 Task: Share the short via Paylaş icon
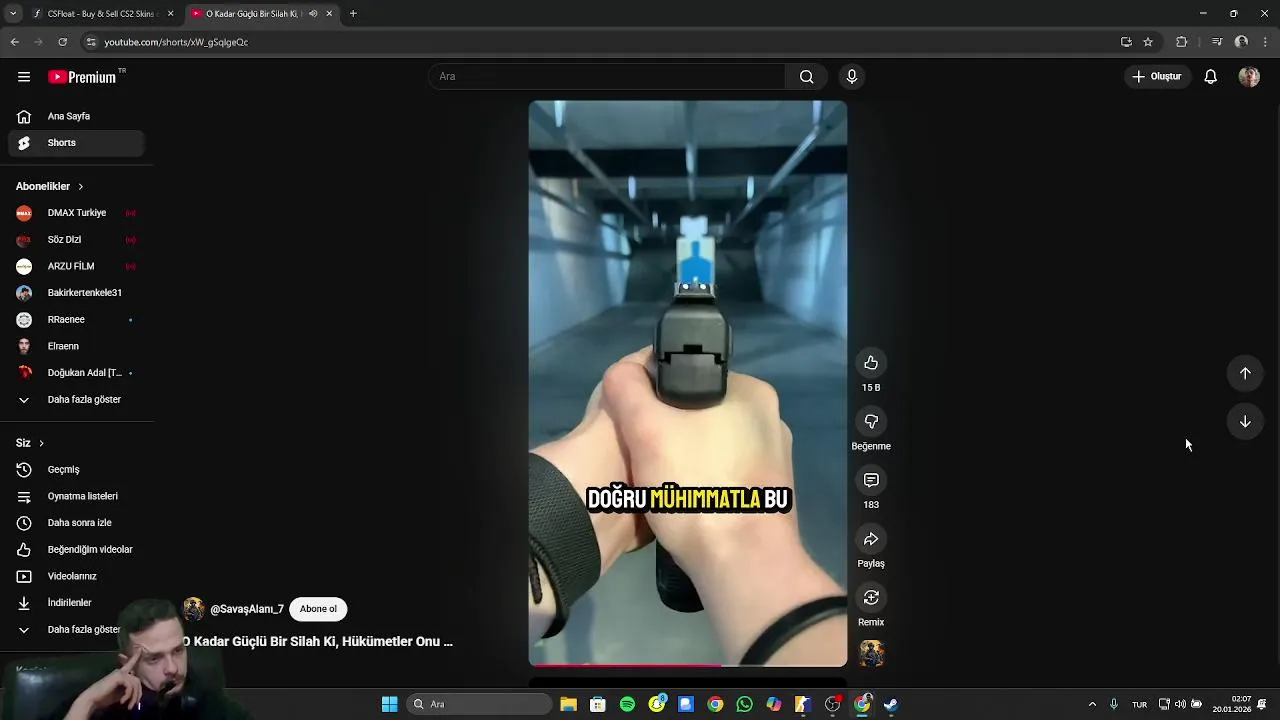[871, 539]
